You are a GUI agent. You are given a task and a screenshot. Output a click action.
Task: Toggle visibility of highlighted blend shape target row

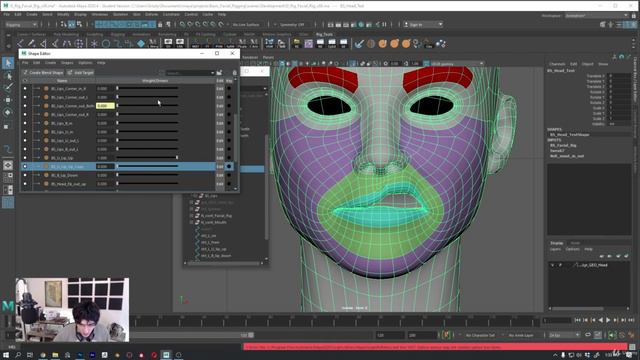tap(25, 166)
